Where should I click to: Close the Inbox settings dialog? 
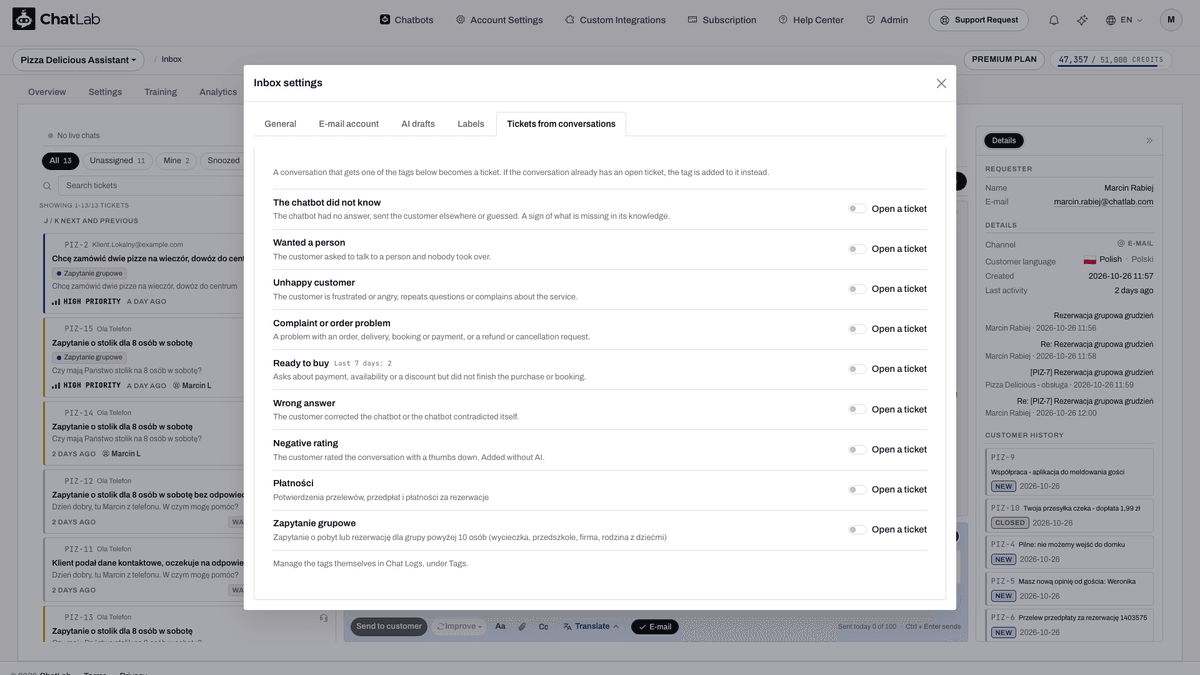(941, 83)
